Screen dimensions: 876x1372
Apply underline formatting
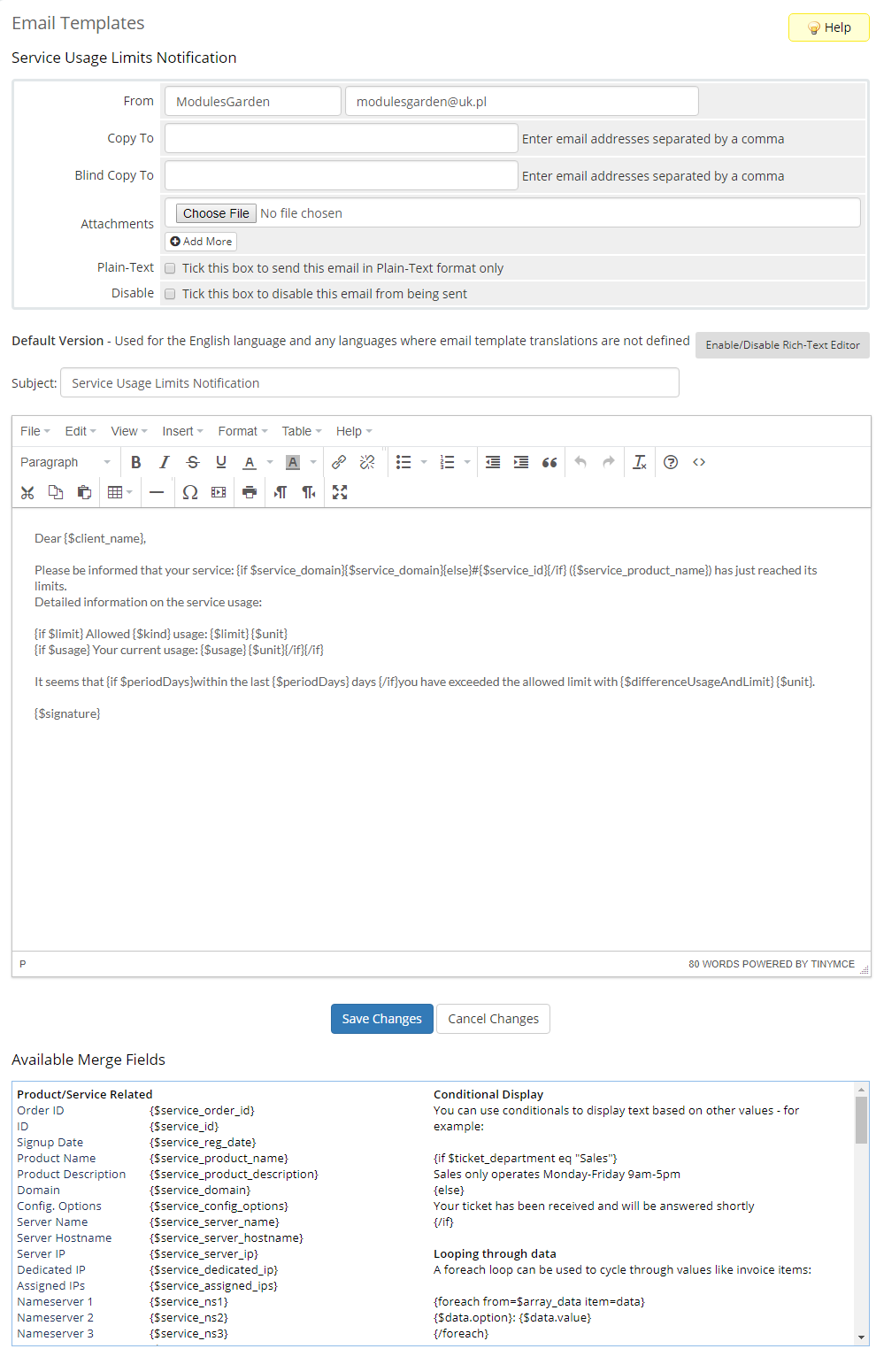click(221, 462)
